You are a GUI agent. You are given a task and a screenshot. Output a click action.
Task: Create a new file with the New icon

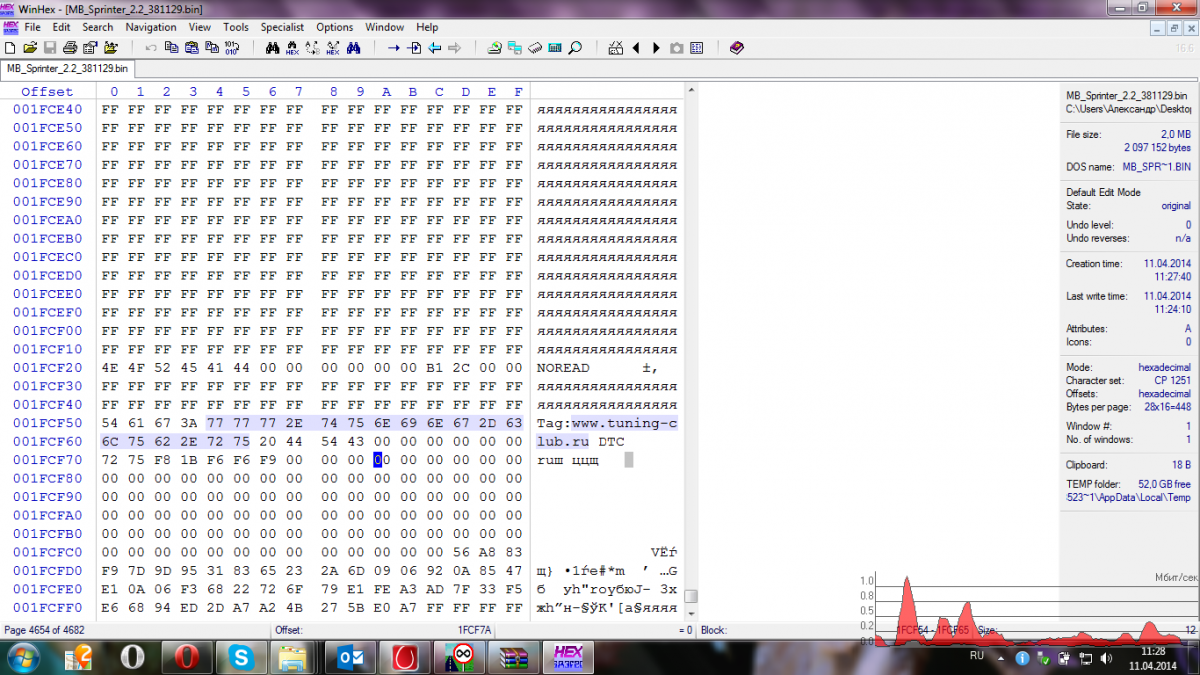coord(10,47)
